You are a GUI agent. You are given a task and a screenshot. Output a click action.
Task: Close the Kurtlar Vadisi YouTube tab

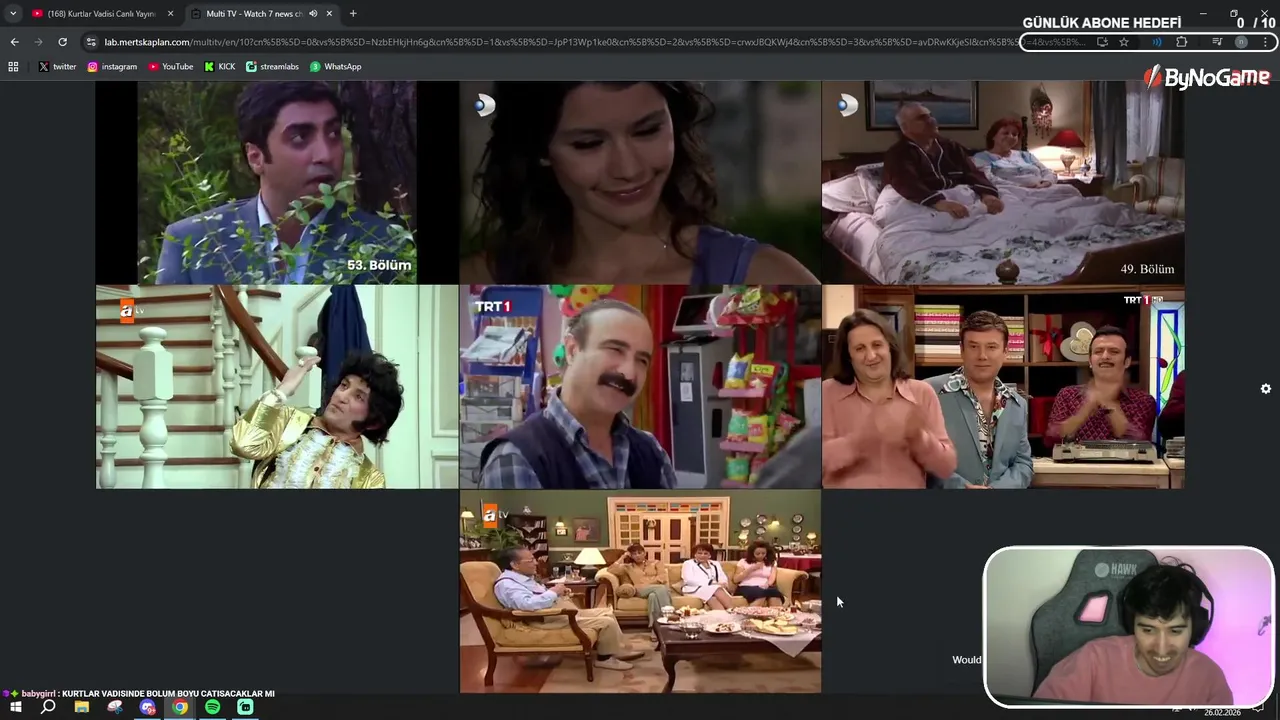pyautogui.click(x=170, y=14)
